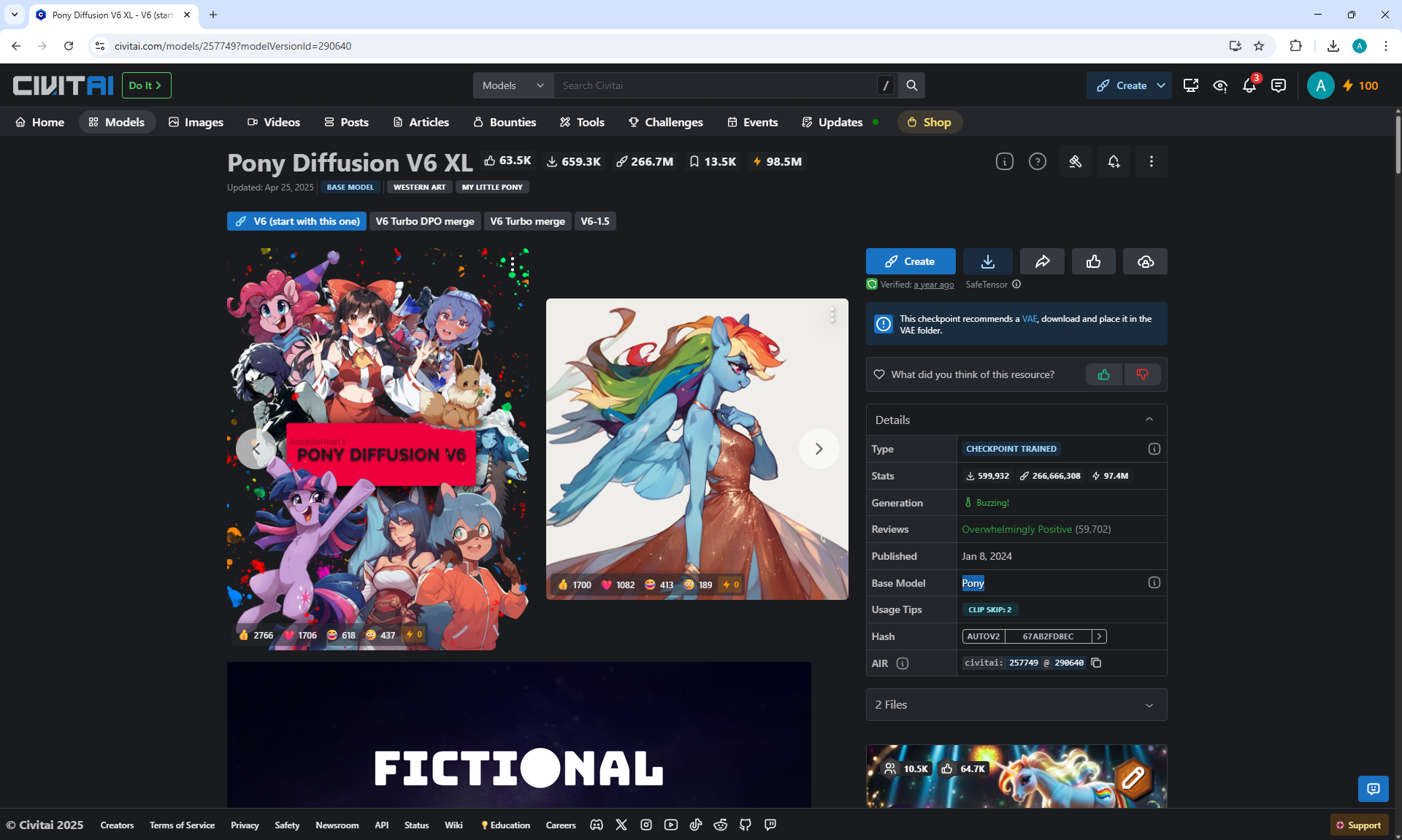Open the VAE link in notice
Image resolution: width=1402 pixels, height=840 pixels.
pyautogui.click(x=1029, y=319)
